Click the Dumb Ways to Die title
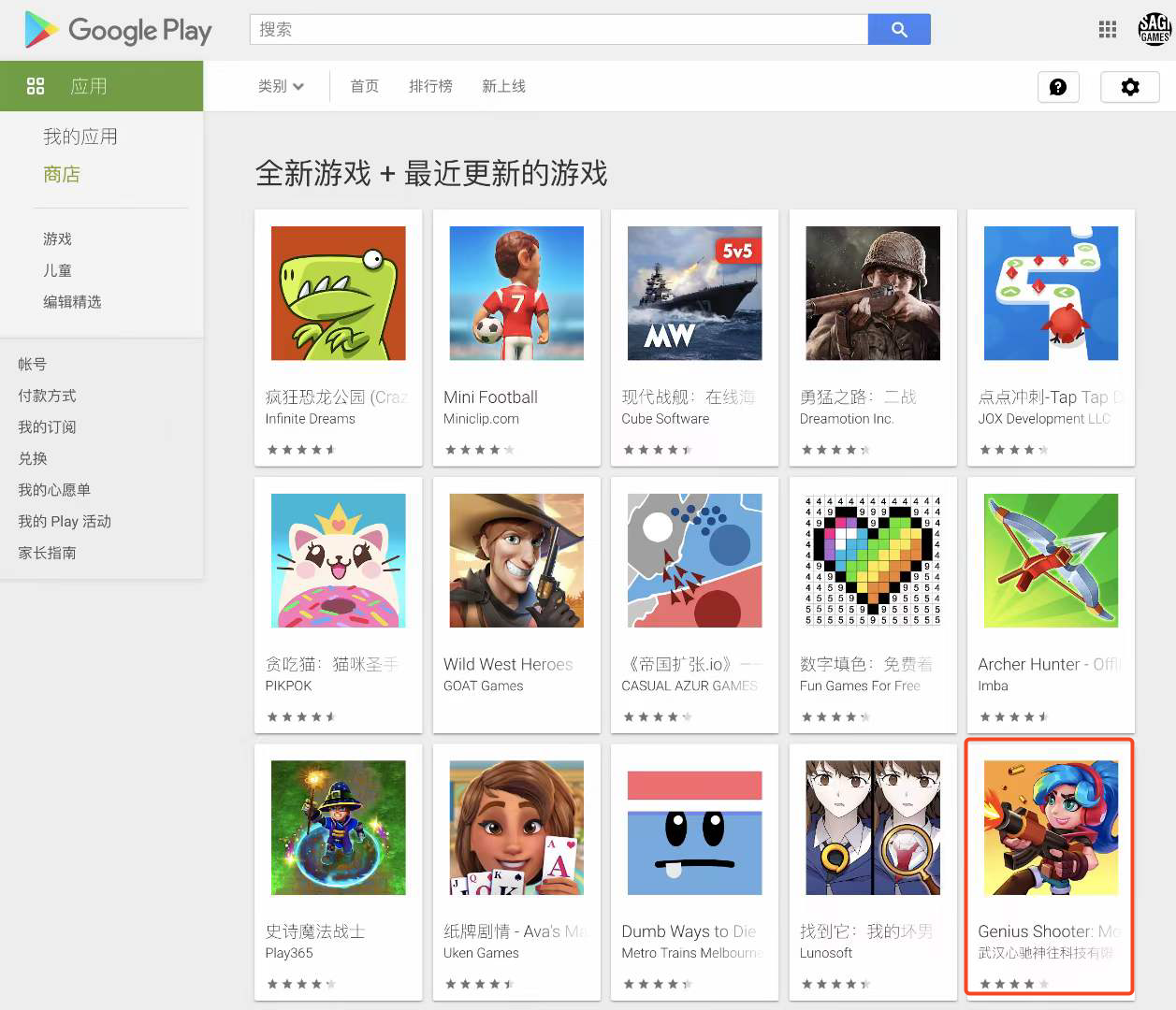 689,931
